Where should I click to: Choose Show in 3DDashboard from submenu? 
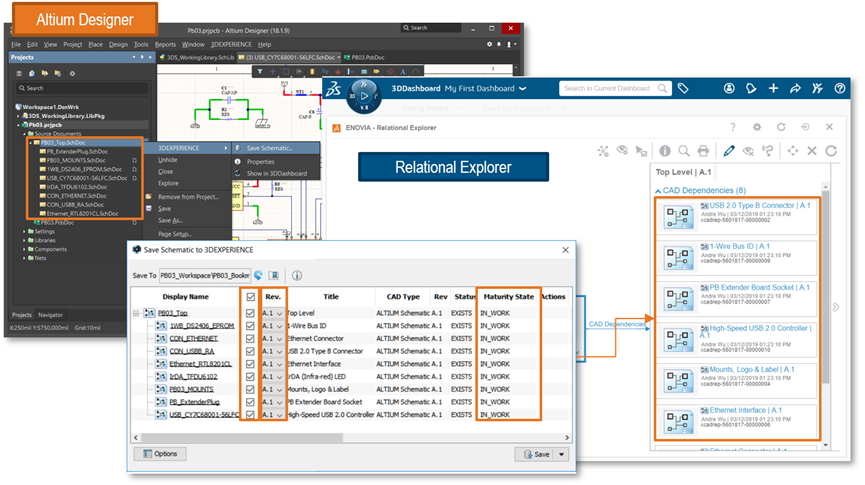275,173
